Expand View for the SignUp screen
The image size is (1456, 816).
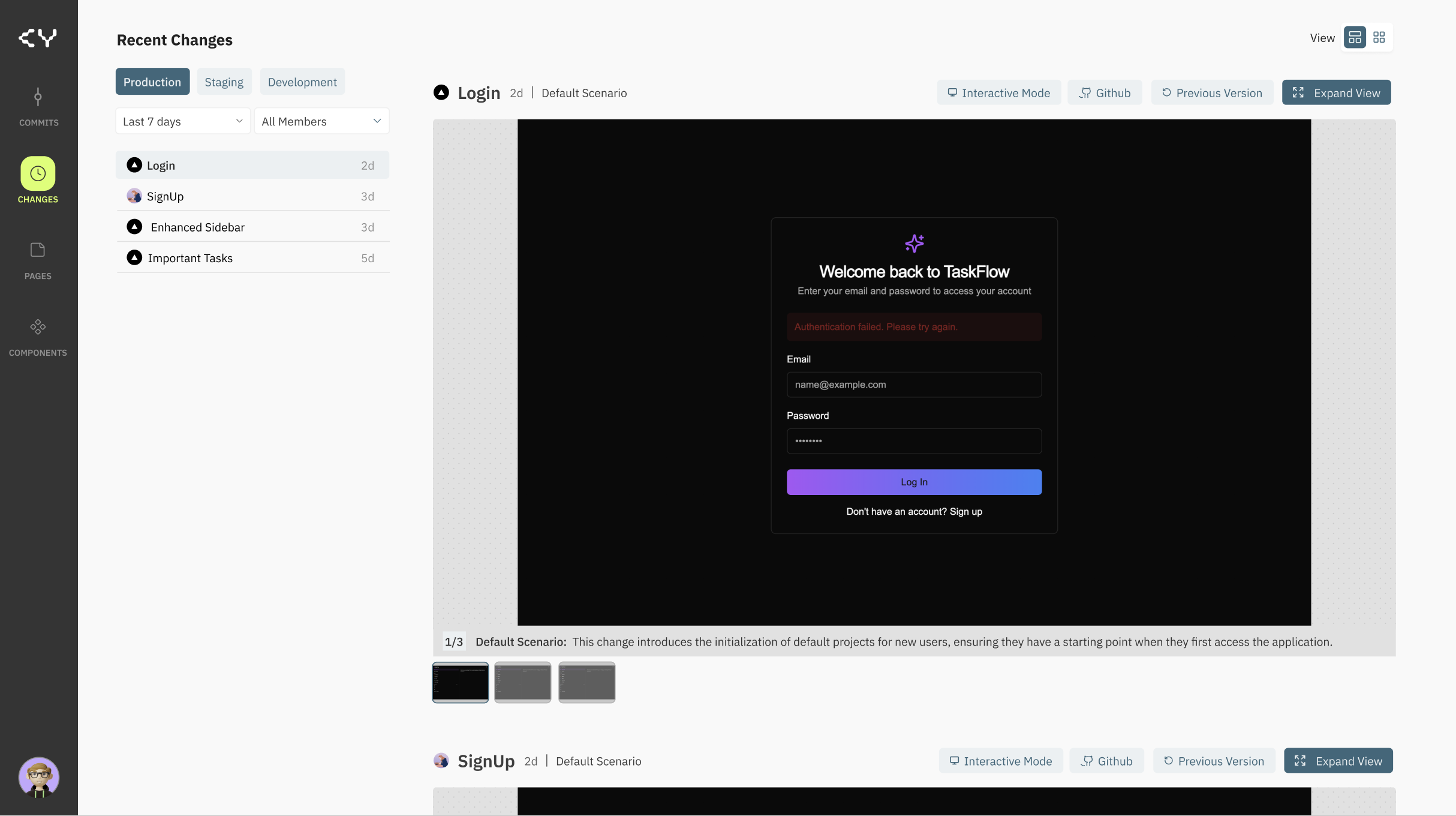[x=1338, y=760]
